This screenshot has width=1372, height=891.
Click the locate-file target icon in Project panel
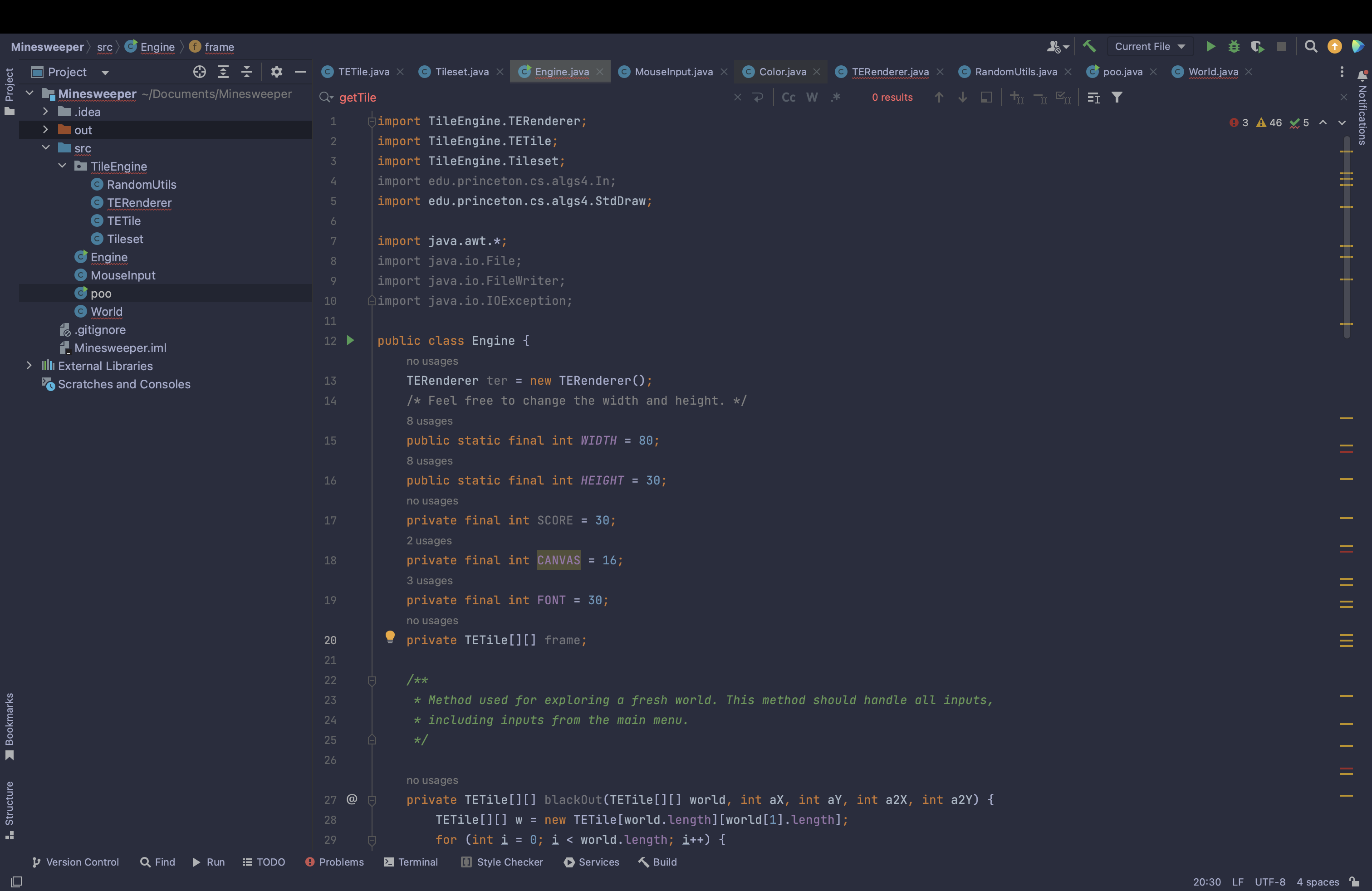199,72
